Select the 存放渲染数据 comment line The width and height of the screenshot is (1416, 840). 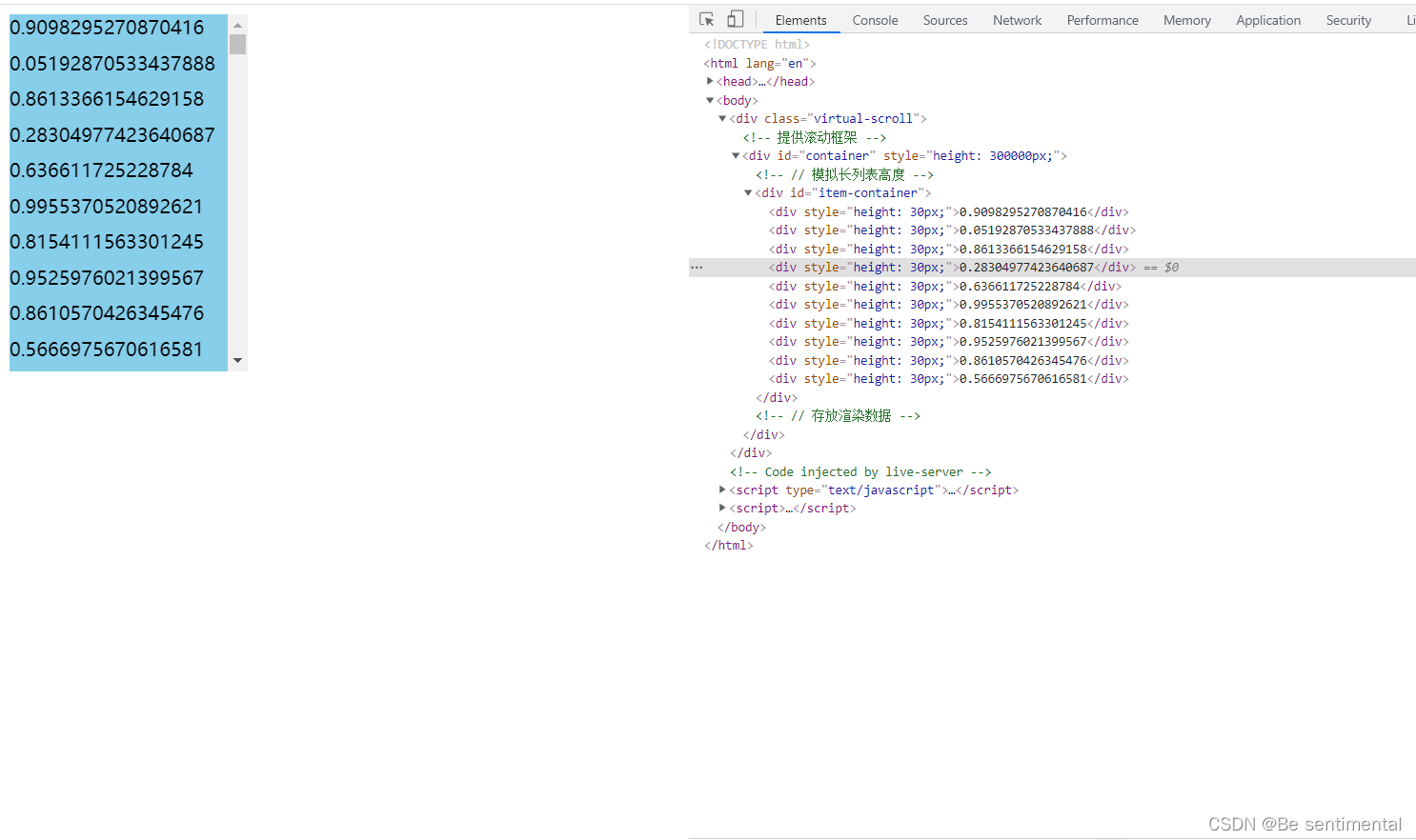pyautogui.click(x=838, y=415)
